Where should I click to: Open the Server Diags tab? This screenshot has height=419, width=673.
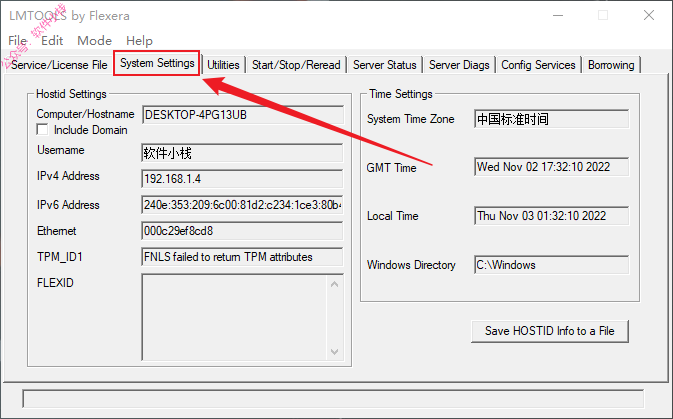click(459, 65)
